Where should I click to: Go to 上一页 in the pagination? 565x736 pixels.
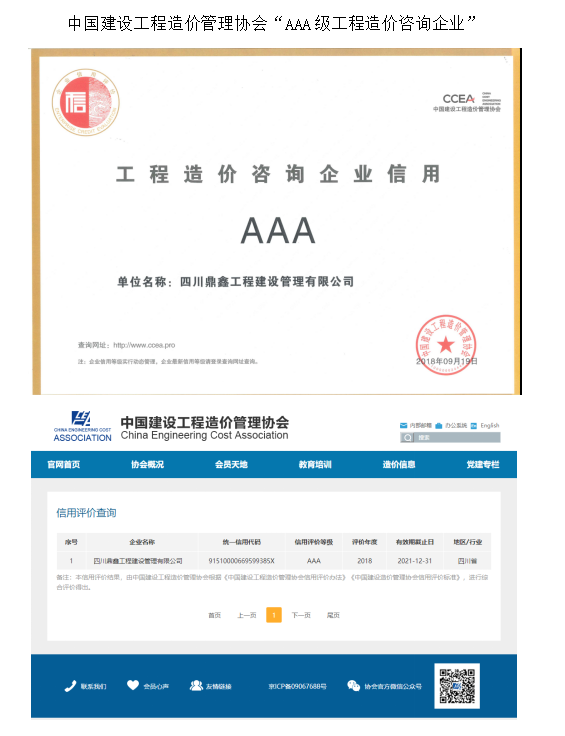pyautogui.click(x=246, y=615)
